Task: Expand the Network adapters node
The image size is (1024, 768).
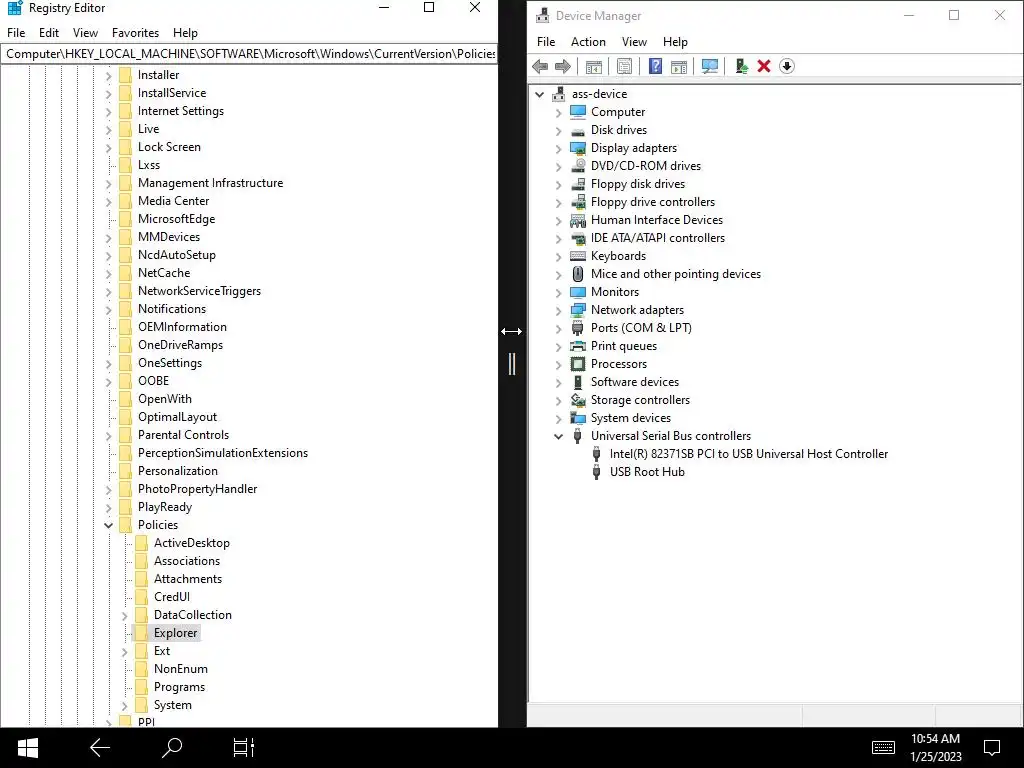Action: tap(558, 310)
